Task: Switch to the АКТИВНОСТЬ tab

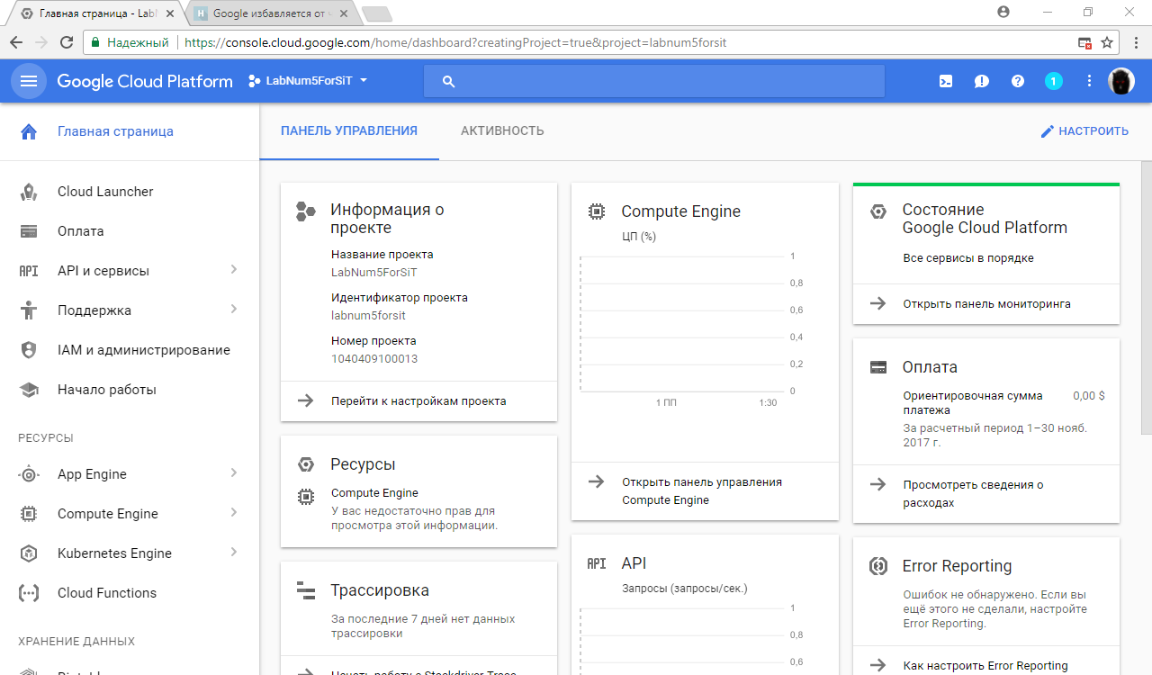Action: [503, 131]
